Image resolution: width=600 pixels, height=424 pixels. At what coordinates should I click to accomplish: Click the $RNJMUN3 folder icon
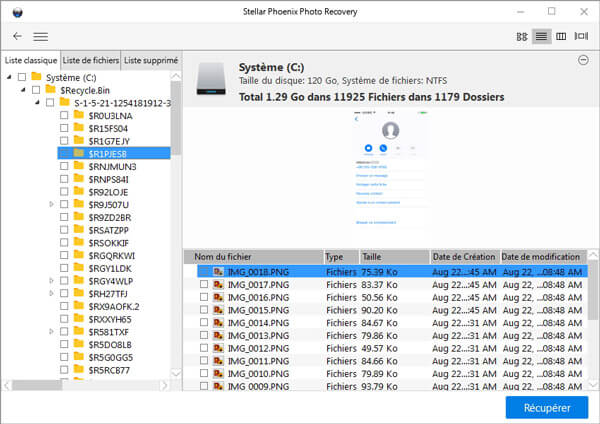click(x=79, y=166)
